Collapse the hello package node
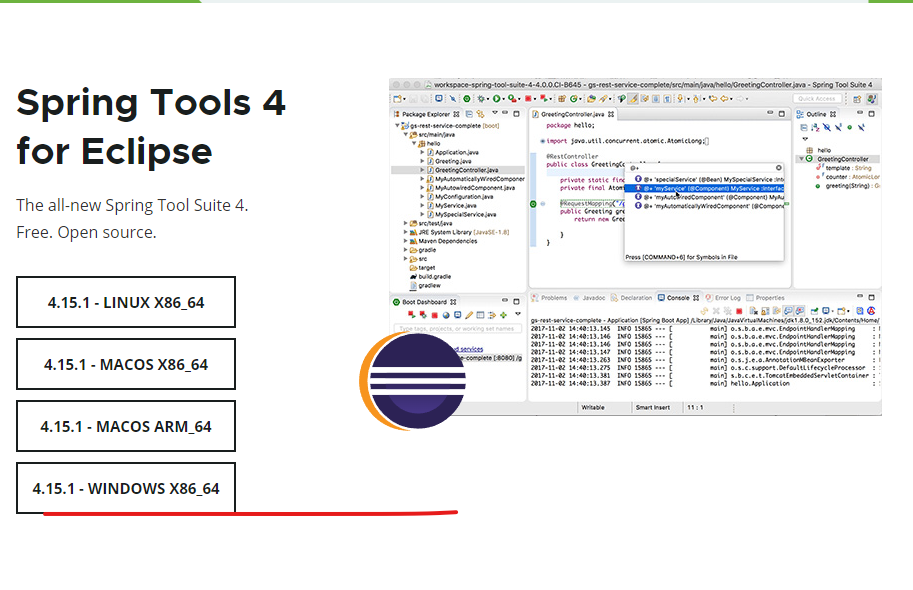Viewport: 913px width, 590px height. [x=414, y=143]
